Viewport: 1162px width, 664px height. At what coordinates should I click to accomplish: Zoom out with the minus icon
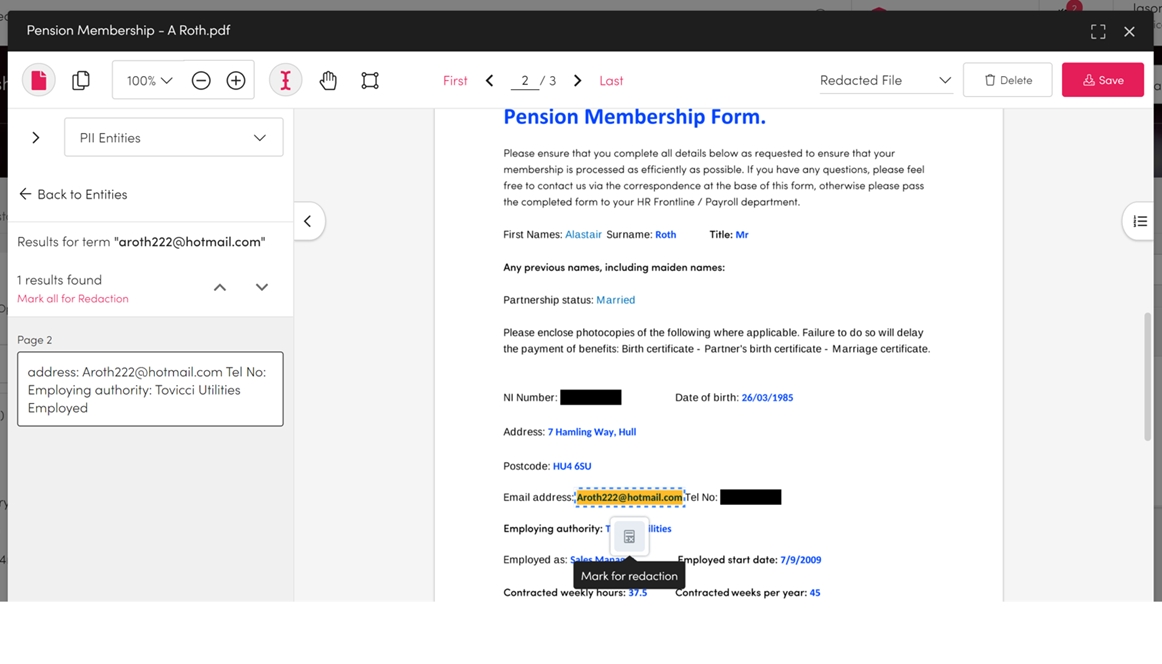tap(201, 80)
